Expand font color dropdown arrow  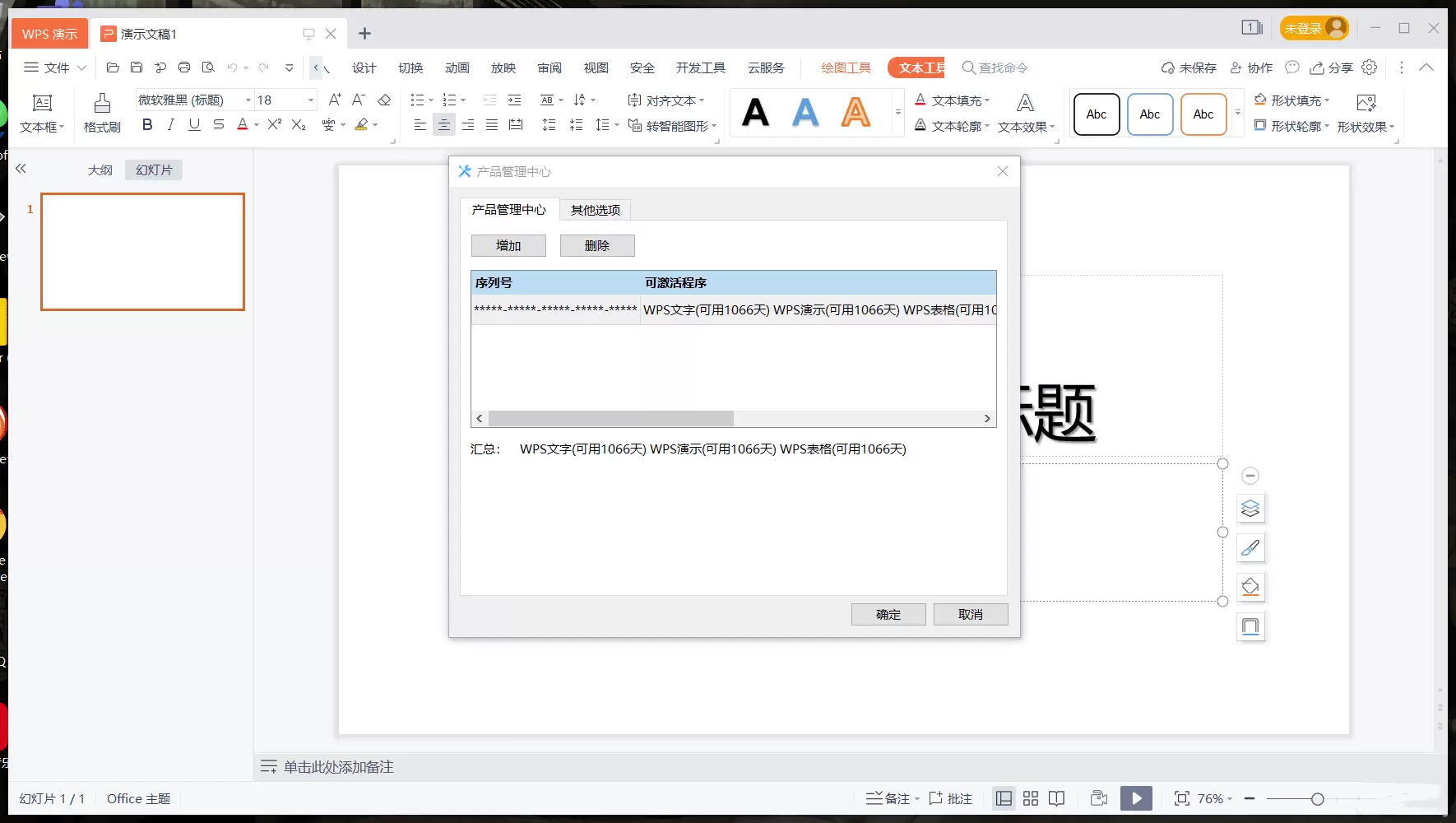(x=257, y=125)
